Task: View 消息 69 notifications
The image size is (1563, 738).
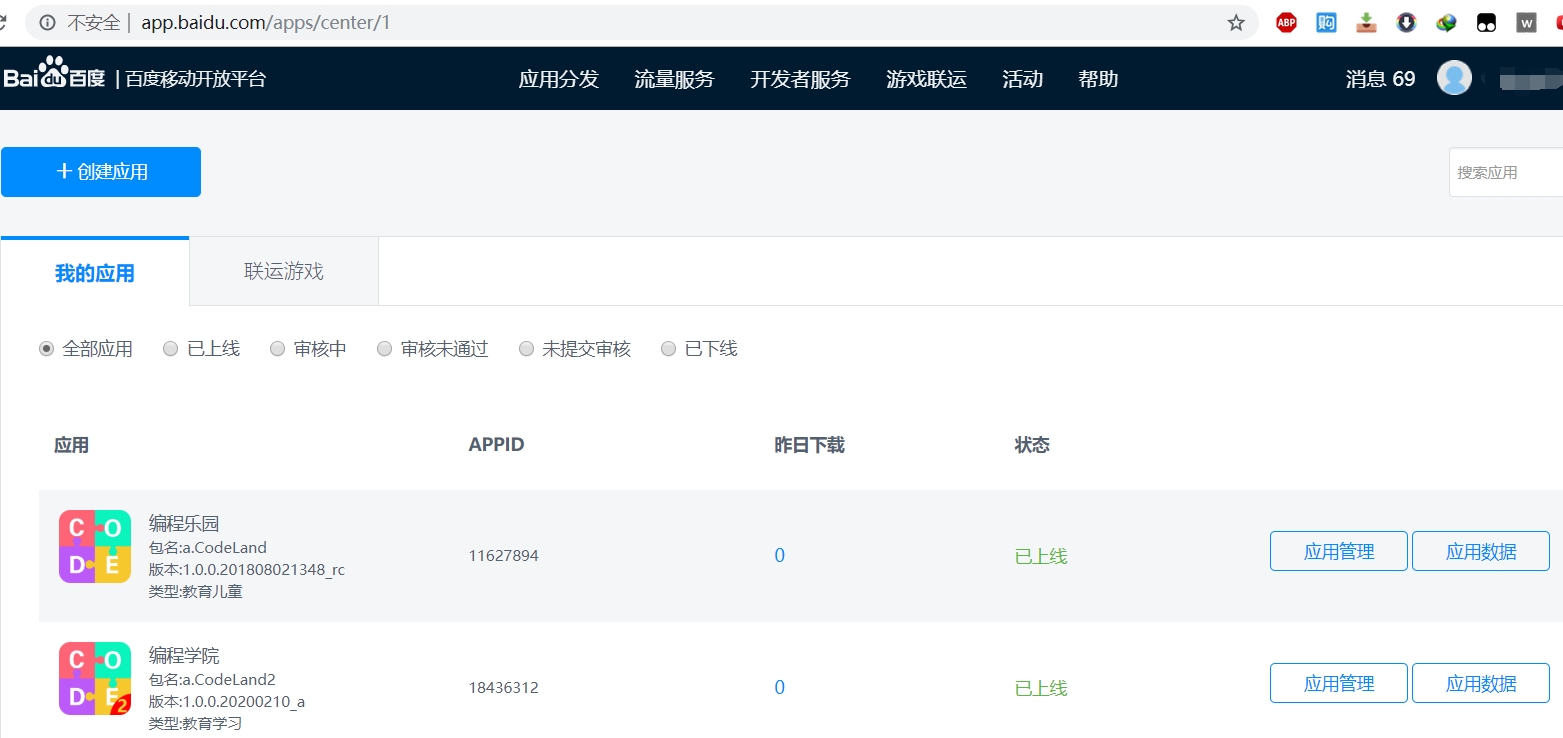Action: pyautogui.click(x=1380, y=79)
